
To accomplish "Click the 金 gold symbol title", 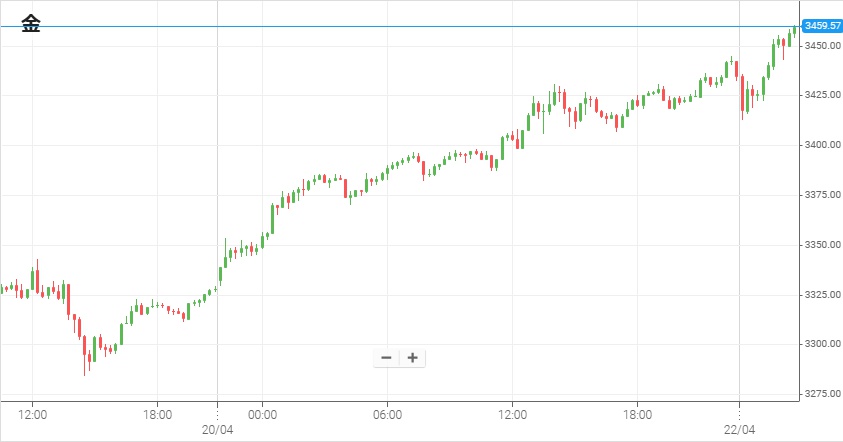I will [31, 24].
